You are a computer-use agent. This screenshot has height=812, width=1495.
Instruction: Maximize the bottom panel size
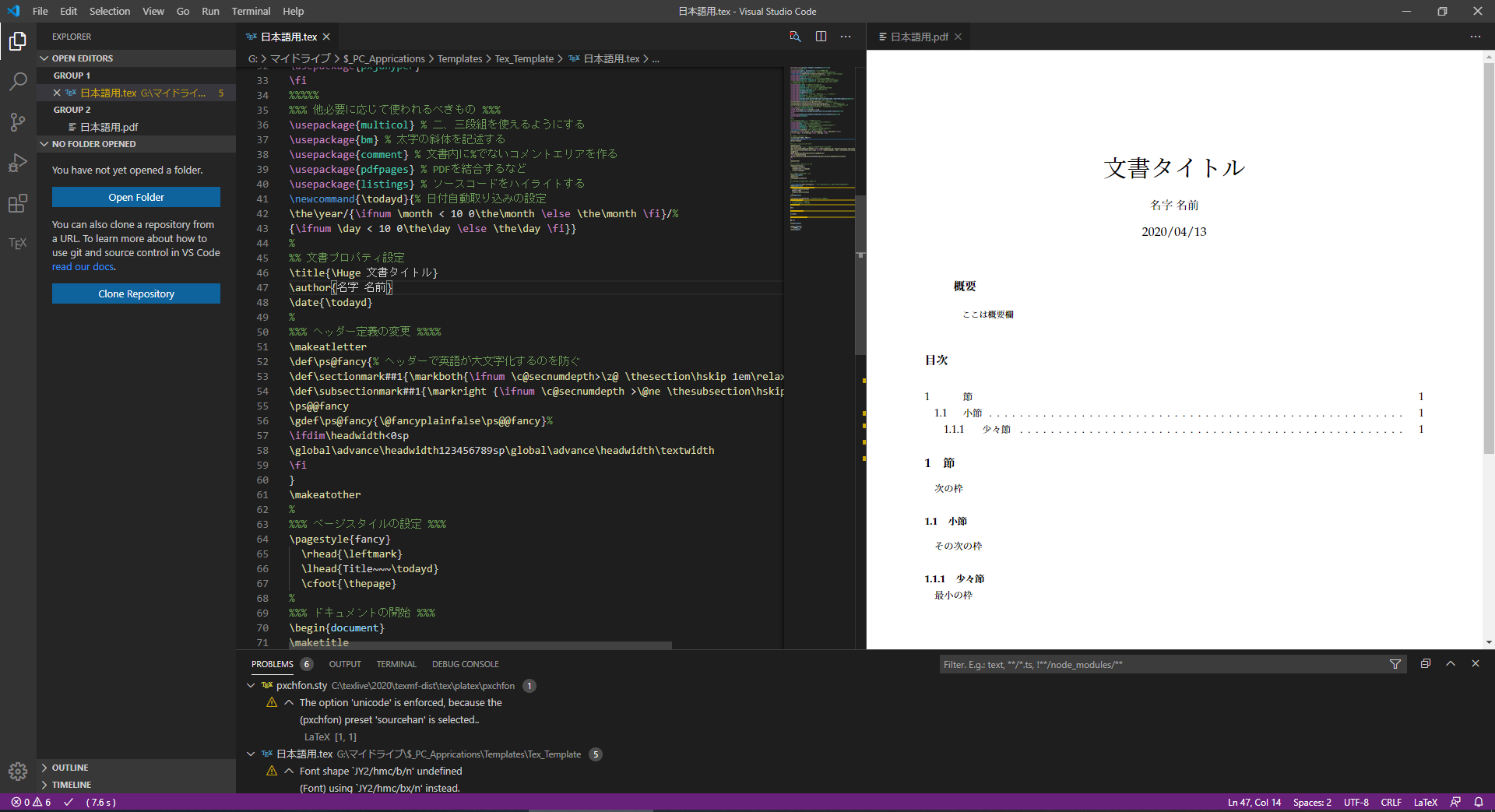pos(1451,664)
